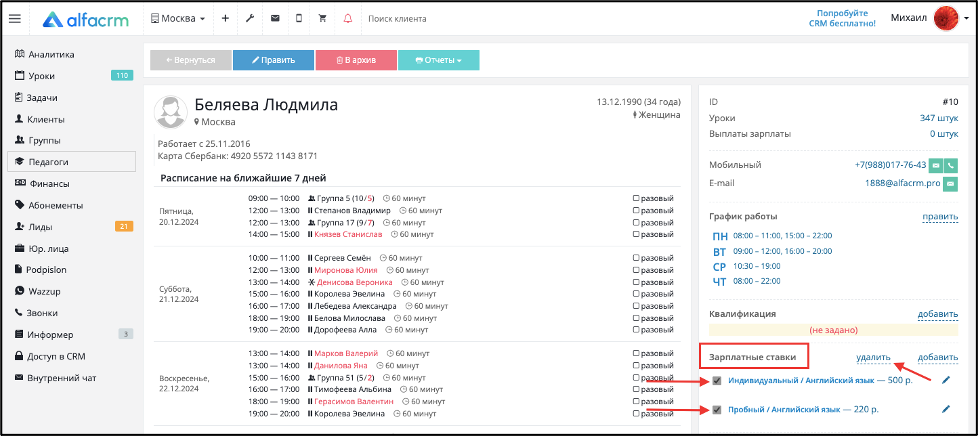Image resolution: width=979 pixels, height=437 pixels.
Task: Open the 0 штук salary payments link
Action: [943, 134]
